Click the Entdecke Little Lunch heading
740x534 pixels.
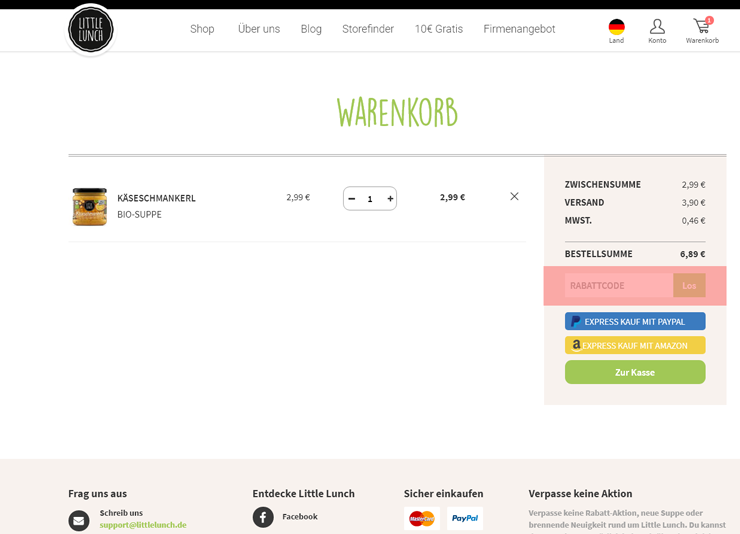point(303,493)
